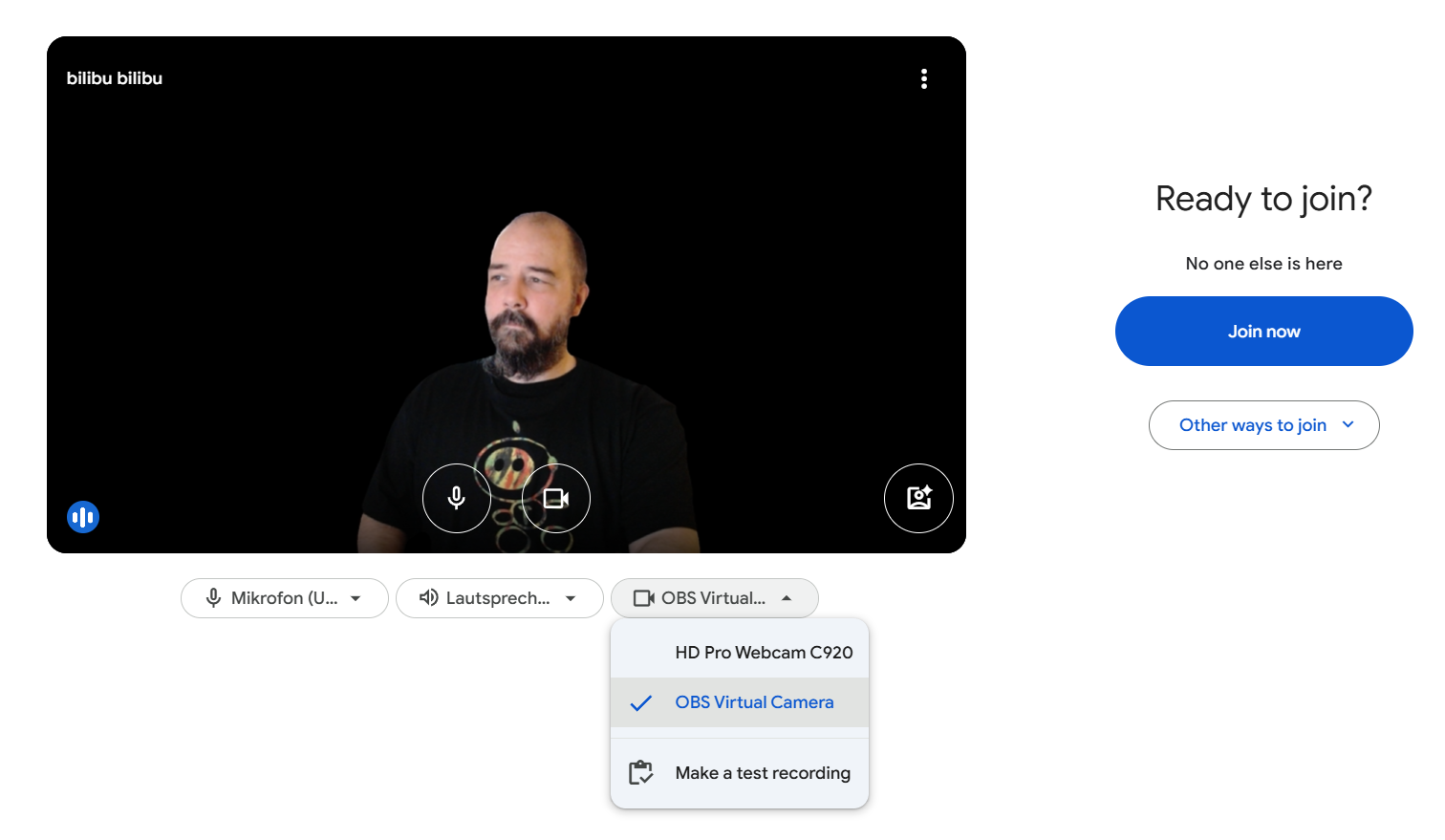Turn off the camera on the video preview
The width and height of the screenshot is (1445, 840).
coord(555,498)
